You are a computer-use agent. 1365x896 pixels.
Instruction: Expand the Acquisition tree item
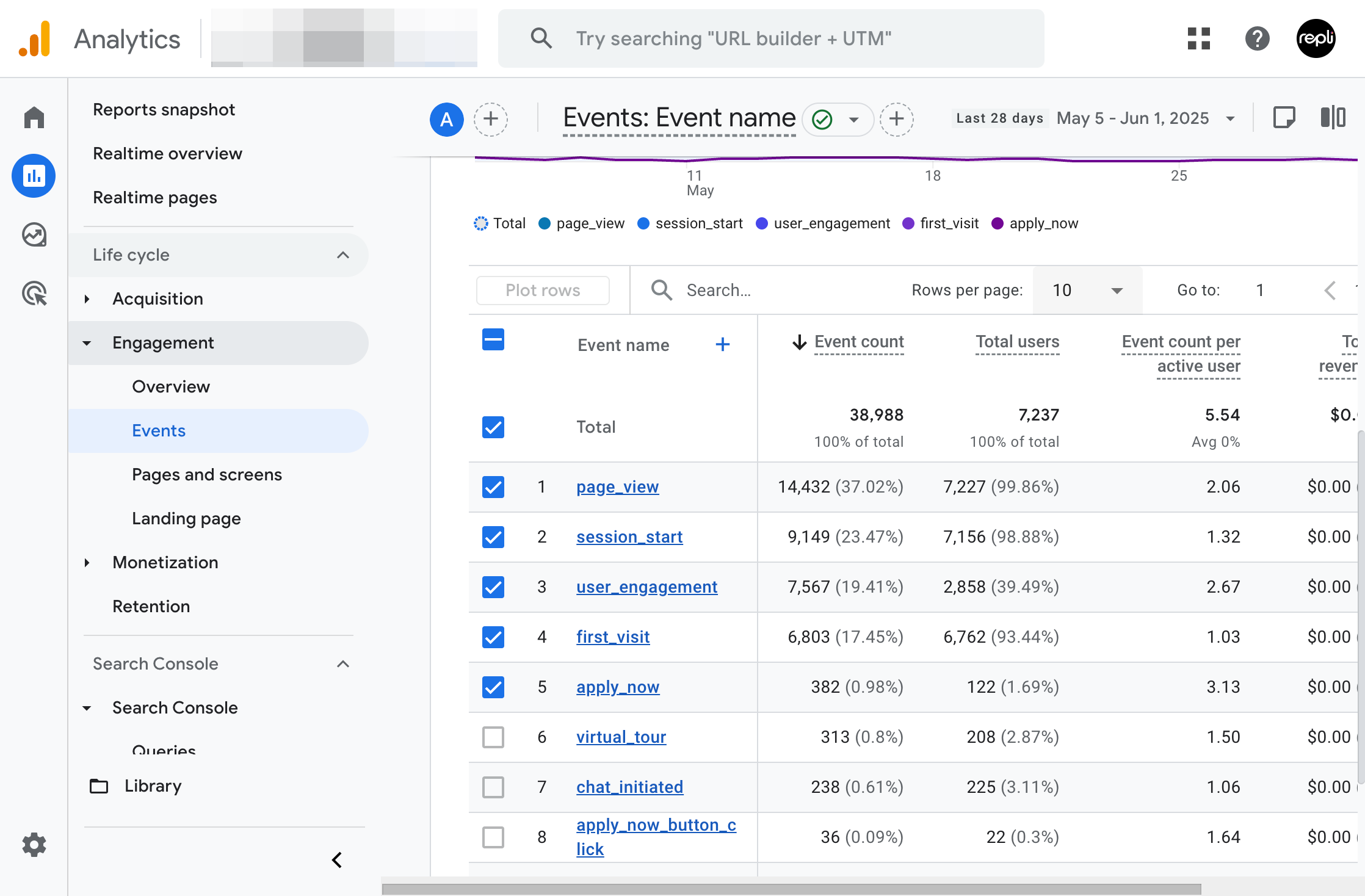(87, 299)
